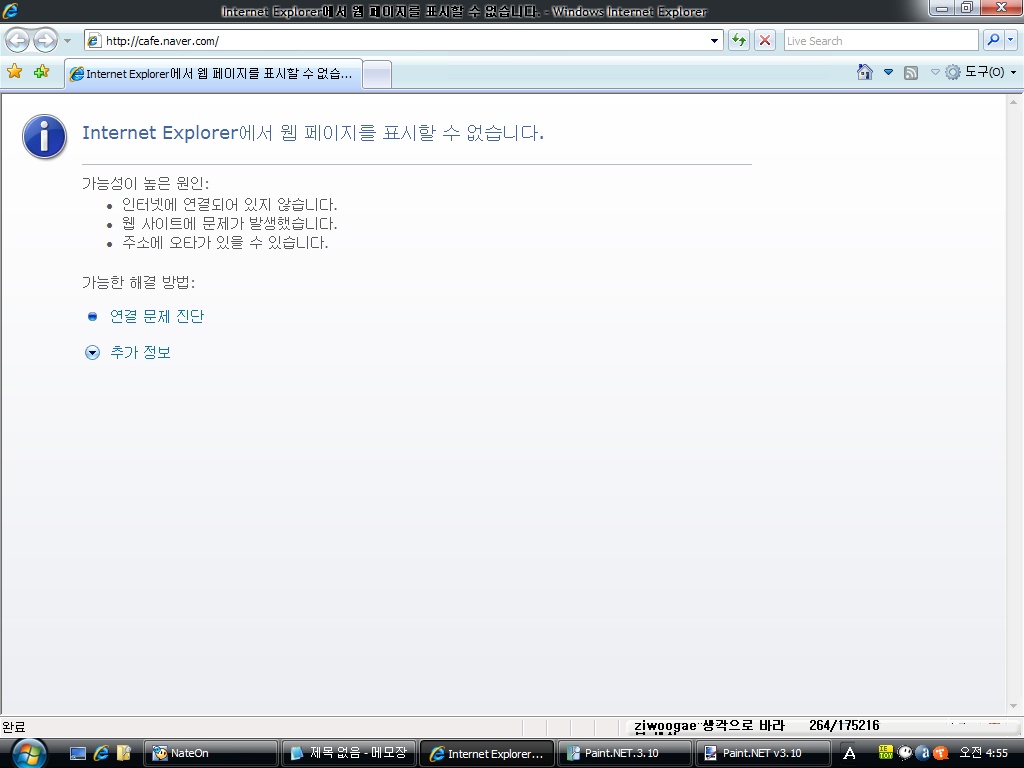Expand the address bar history dropdown
This screenshot has height=768, width=1024.
tap(714, 40)
